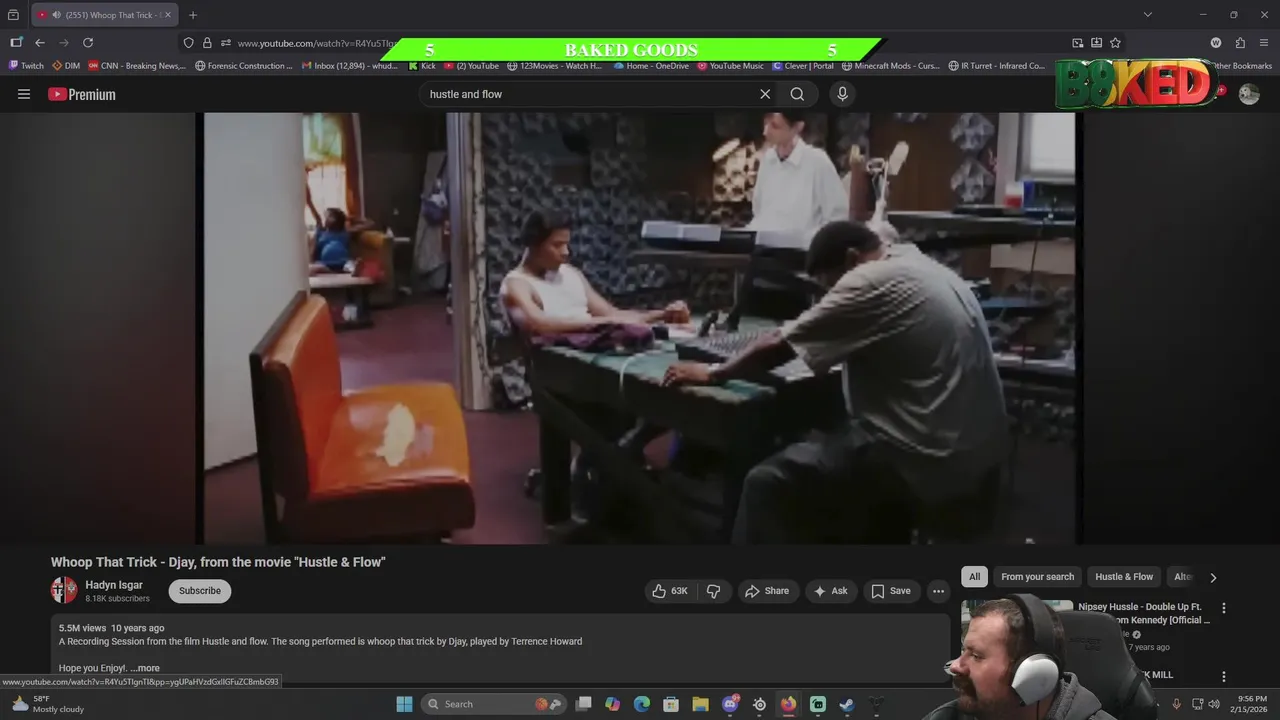This screenshot has width=1280, height=720.
Task: Open Minecraft Mods bookmark
Action: tap(891, 66)
